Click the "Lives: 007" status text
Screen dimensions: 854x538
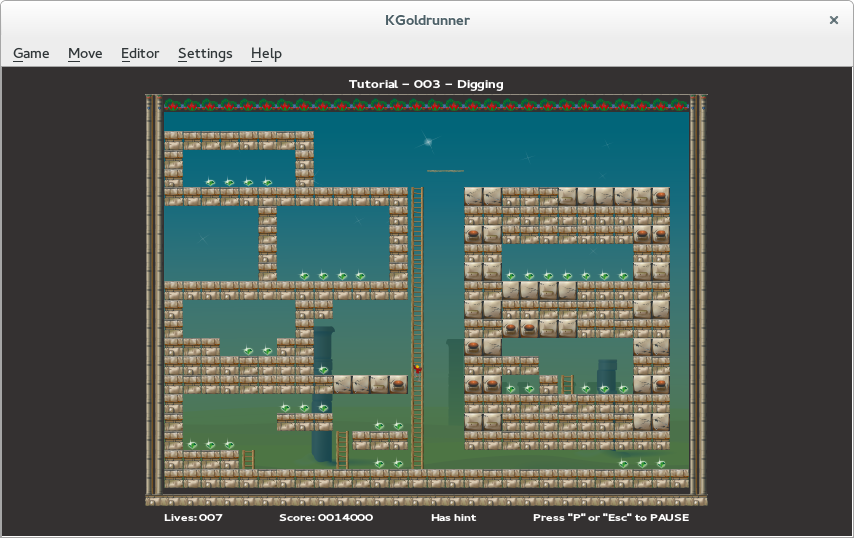193,517
